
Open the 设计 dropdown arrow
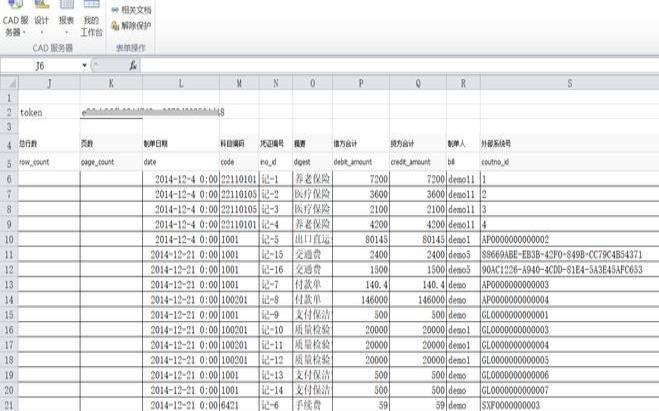pos(41,32)
